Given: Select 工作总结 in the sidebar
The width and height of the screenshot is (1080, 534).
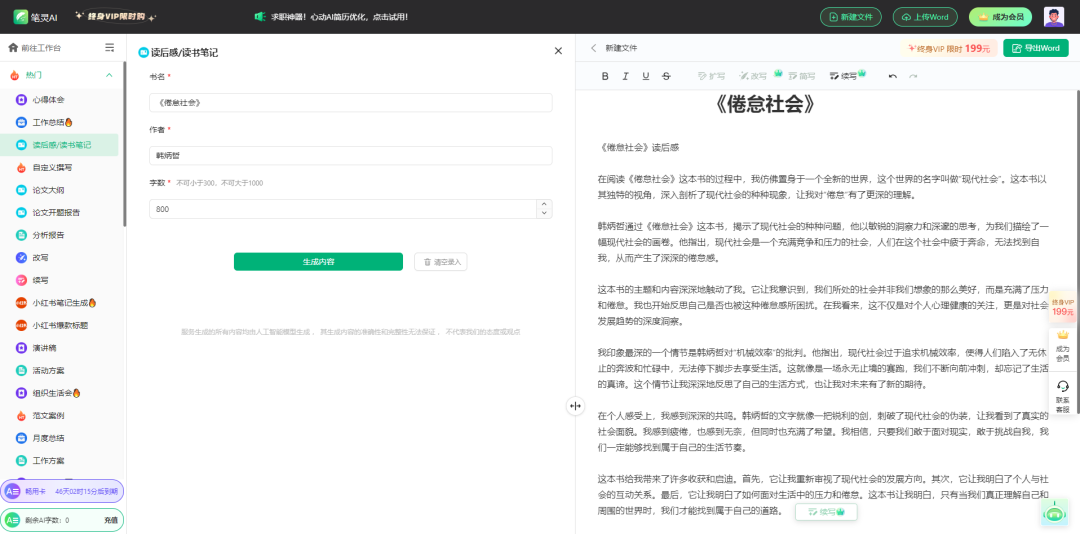Looking at the screenshot, I should click(x=59, y=122).
